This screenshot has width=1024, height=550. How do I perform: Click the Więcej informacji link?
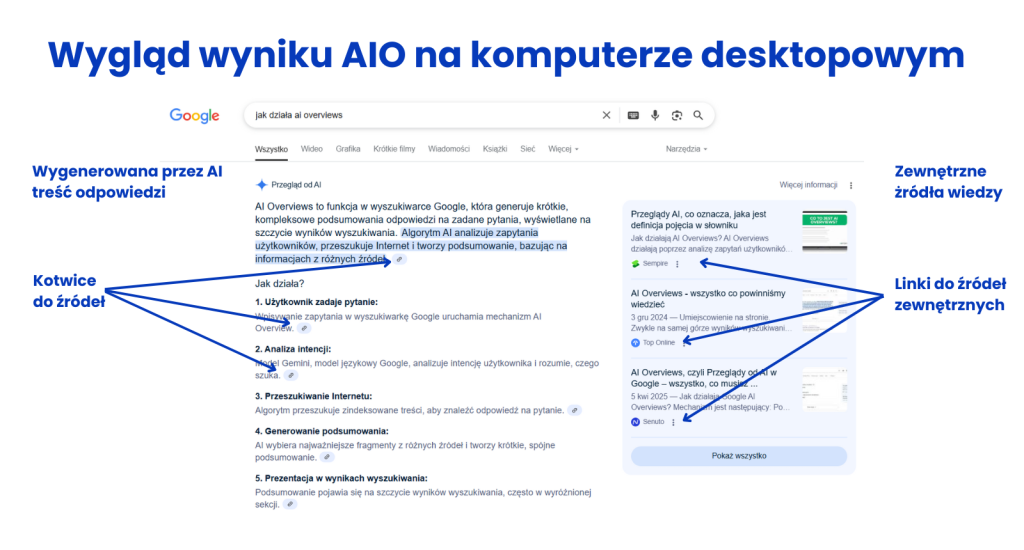(x=808, y=185)
